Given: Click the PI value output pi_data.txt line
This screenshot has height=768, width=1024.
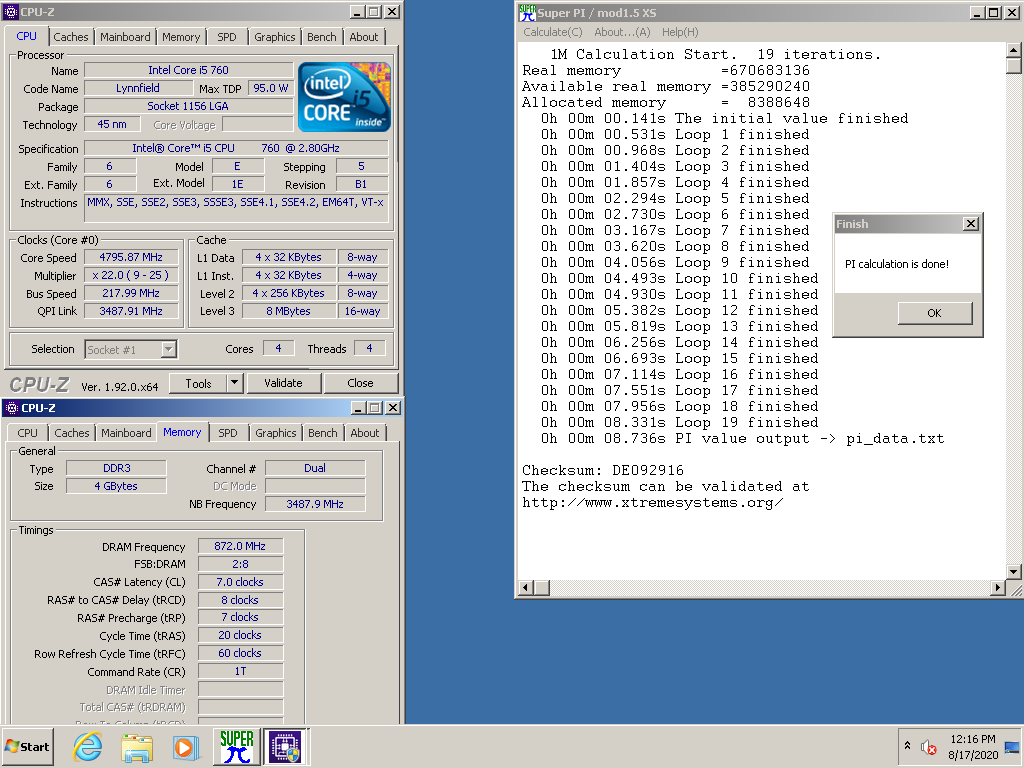Looking at the screenshot, I should 743,438.
